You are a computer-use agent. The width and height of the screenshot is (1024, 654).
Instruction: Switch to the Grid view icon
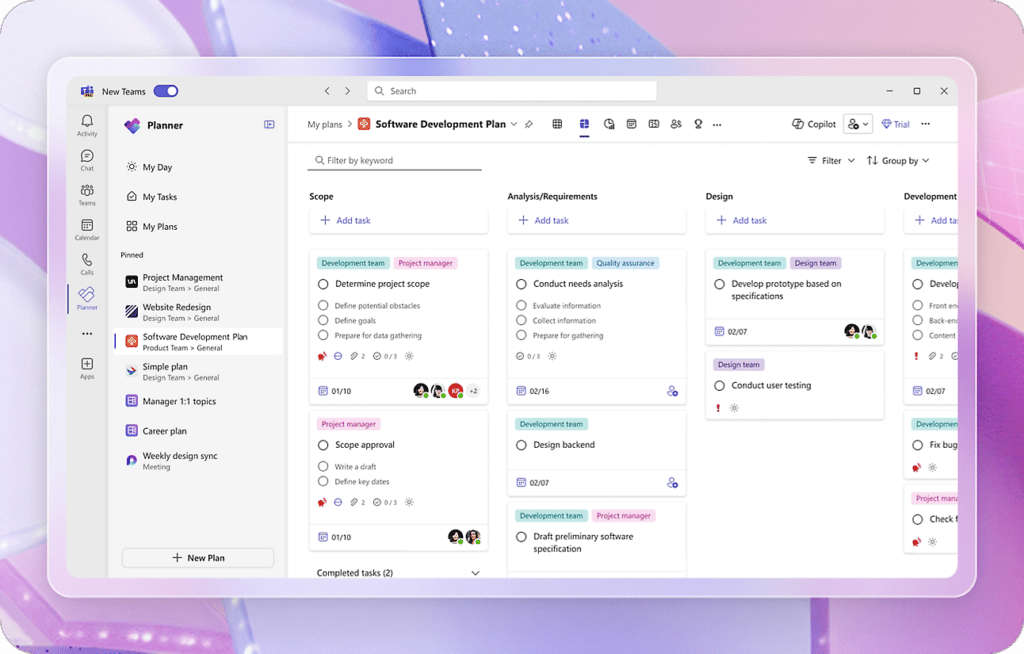(557, 124)
